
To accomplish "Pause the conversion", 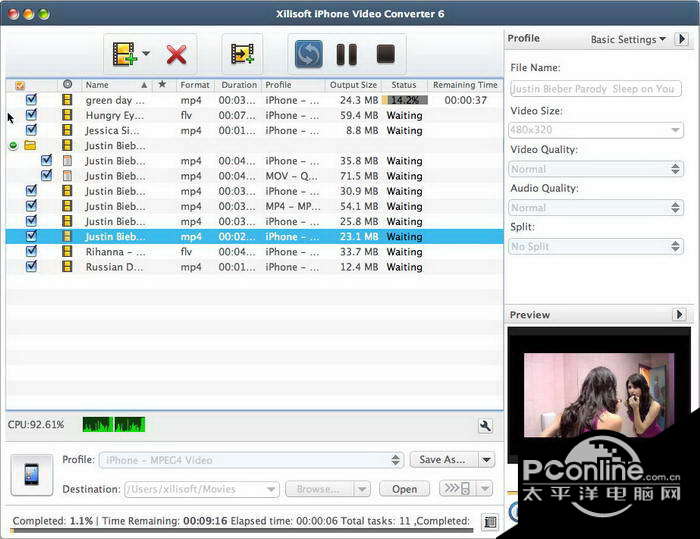I will [x=346, y=54].
